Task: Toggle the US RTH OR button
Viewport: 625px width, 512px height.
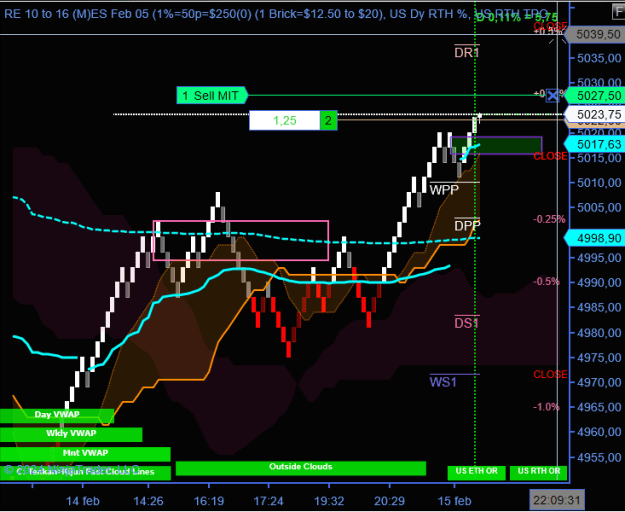Action: [x=539, y=473]
